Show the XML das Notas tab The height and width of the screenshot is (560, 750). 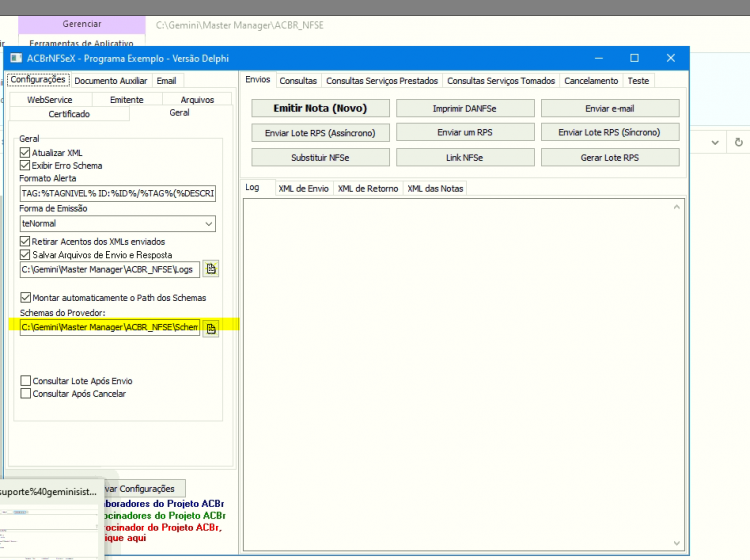(x=435, y=188)
